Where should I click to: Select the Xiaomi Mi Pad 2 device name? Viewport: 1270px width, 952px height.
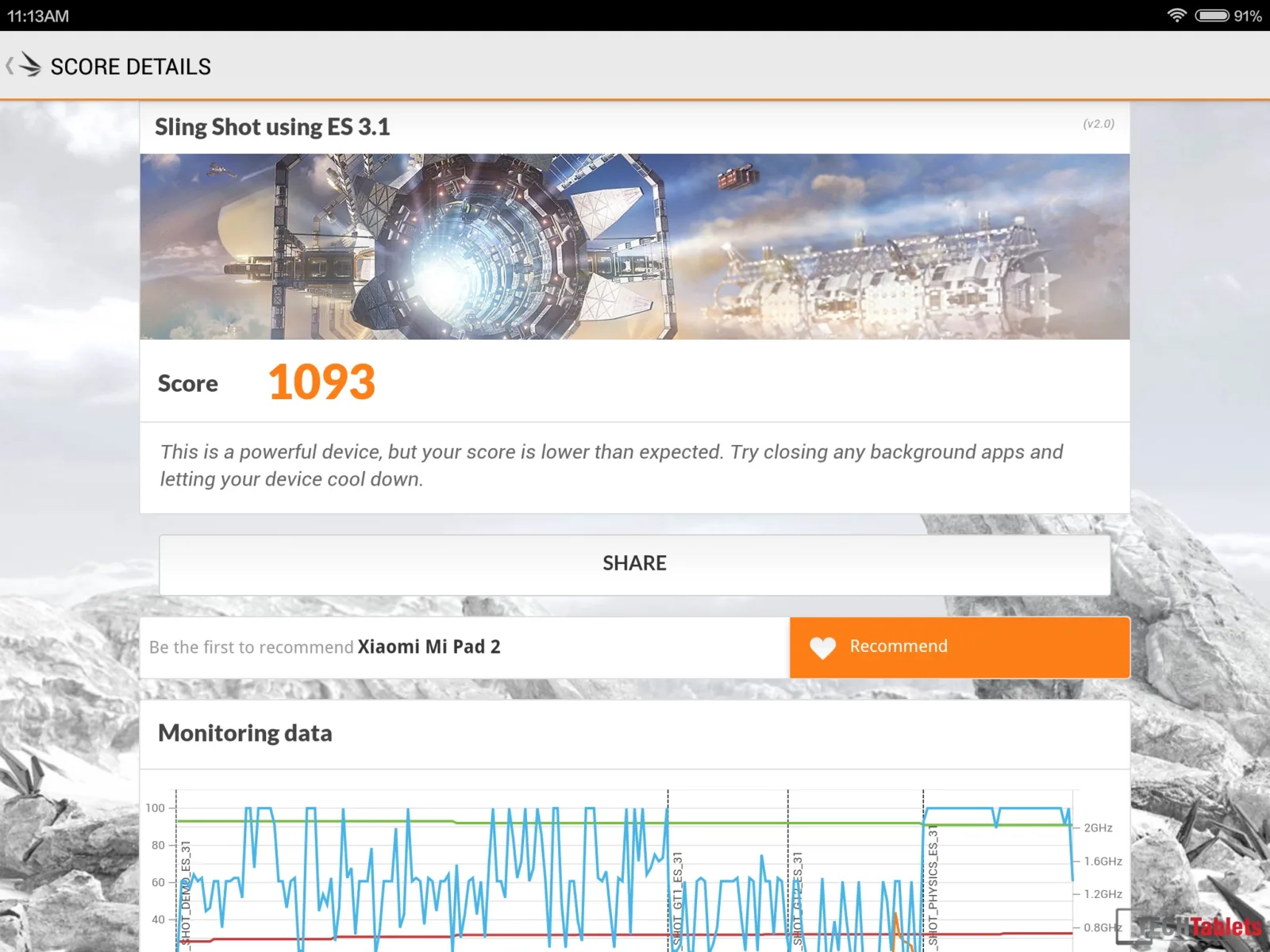429,647
